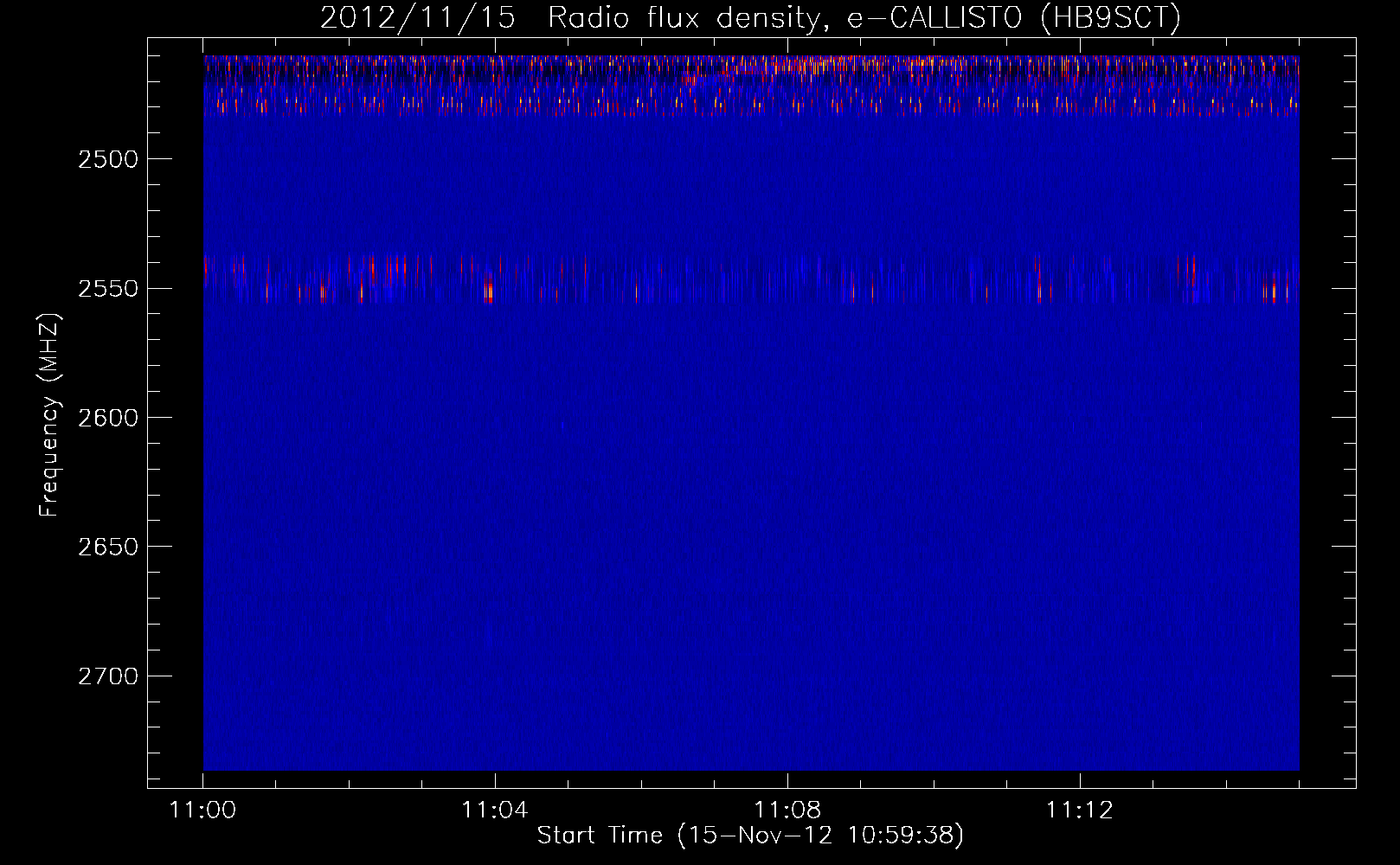Click the 'Start Time (15-Nov-12 10:59:38)' label

[x=750, y=836]
